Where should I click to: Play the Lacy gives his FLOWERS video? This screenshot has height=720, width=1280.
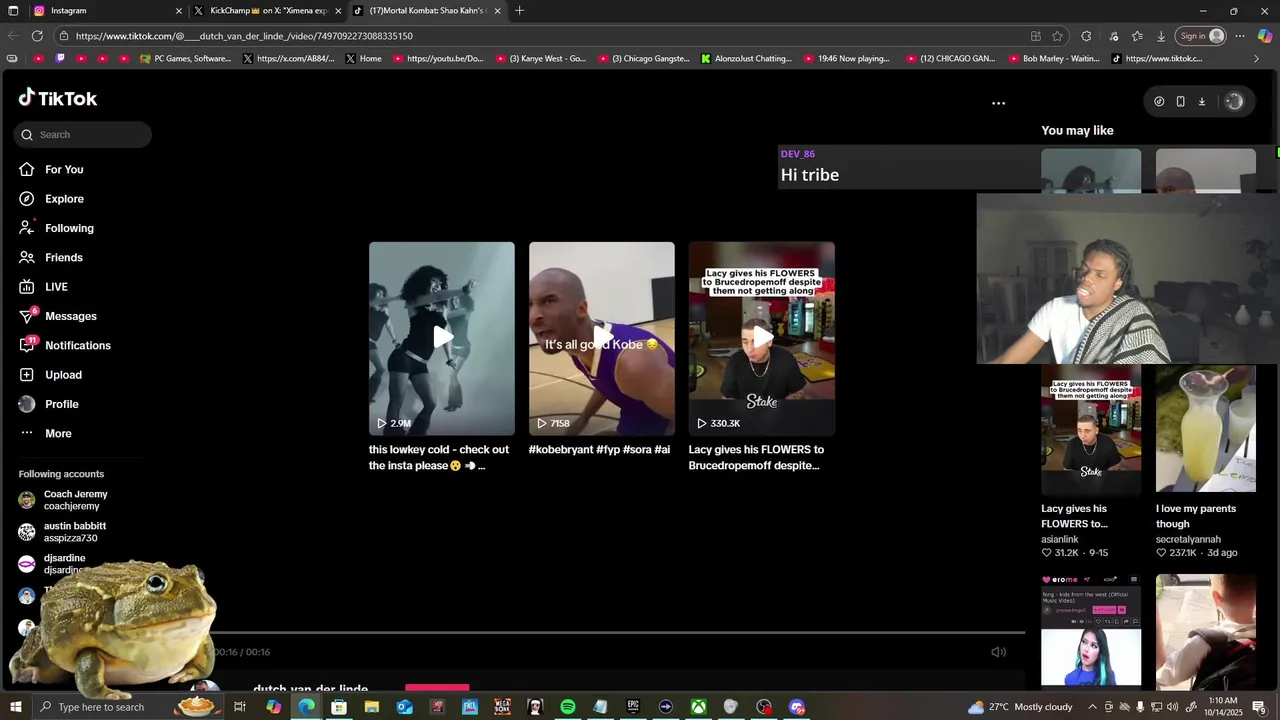[762, 338]
